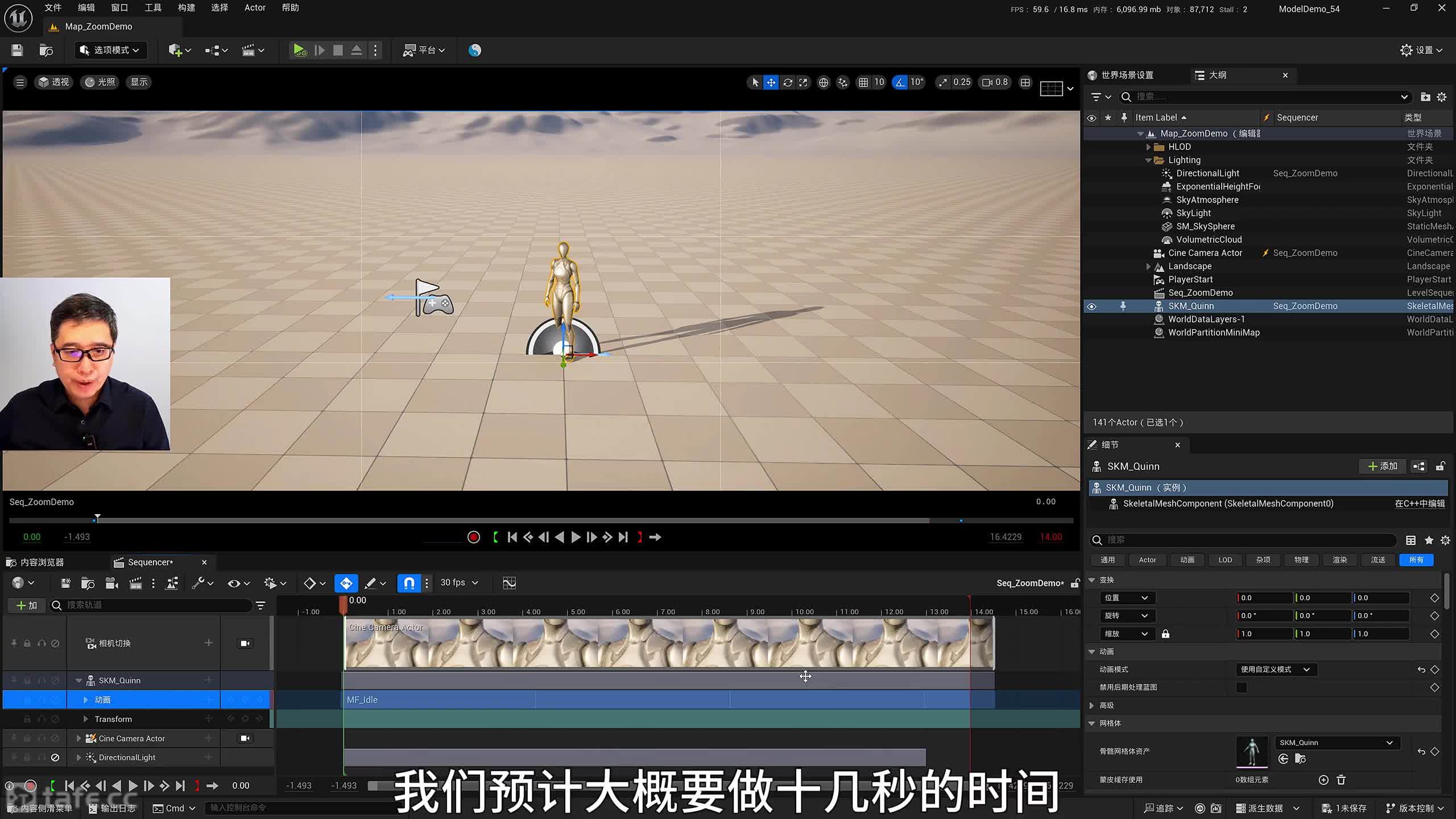Toggle visibility eye for SKM_Quinn in outliner
This screenshot has width=1456, height=819.
coord(1091,307)
